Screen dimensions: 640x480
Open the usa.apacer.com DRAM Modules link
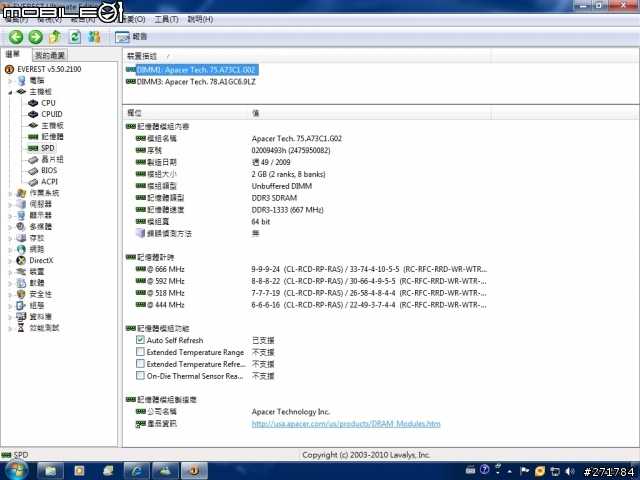tap(346, 424)
